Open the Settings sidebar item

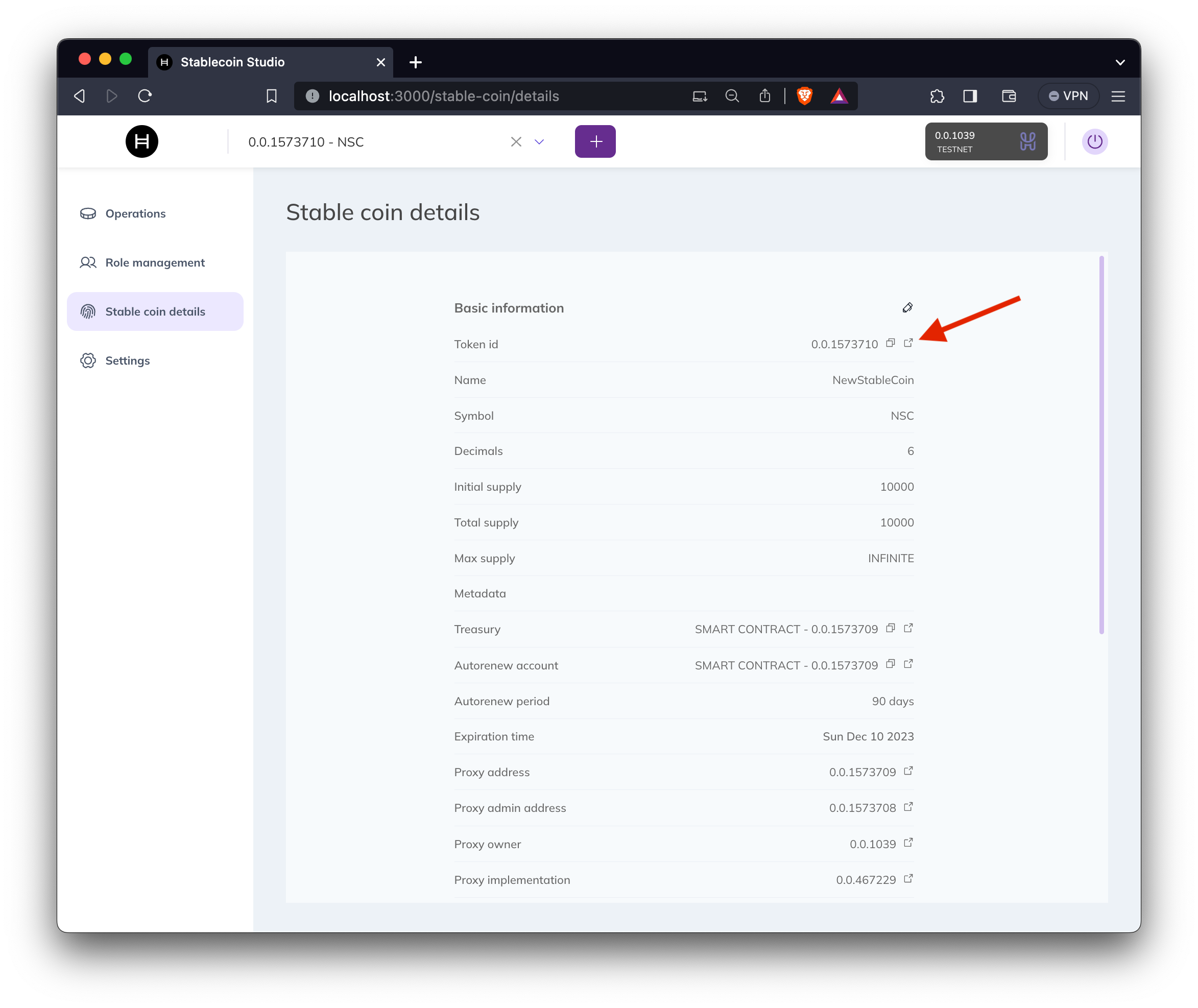pos(127,361)
